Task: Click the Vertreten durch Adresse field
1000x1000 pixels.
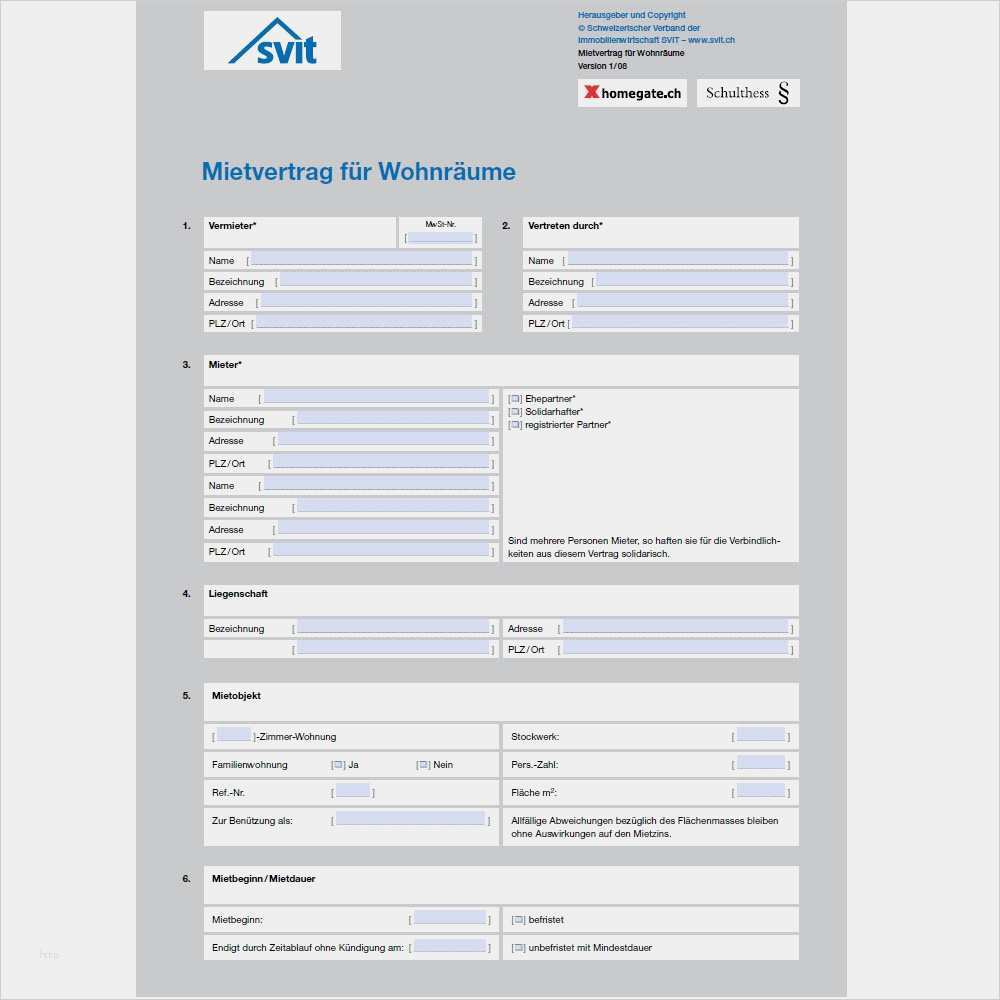Action: [681, 301]
